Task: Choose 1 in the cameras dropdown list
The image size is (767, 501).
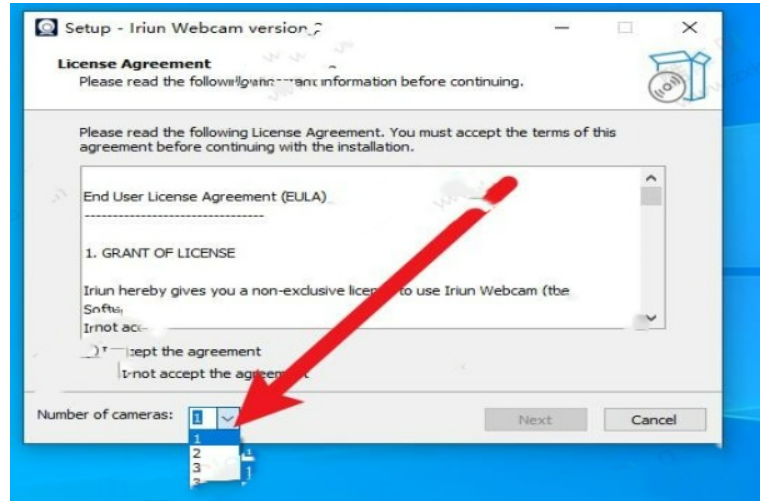Action: (214, 438)
